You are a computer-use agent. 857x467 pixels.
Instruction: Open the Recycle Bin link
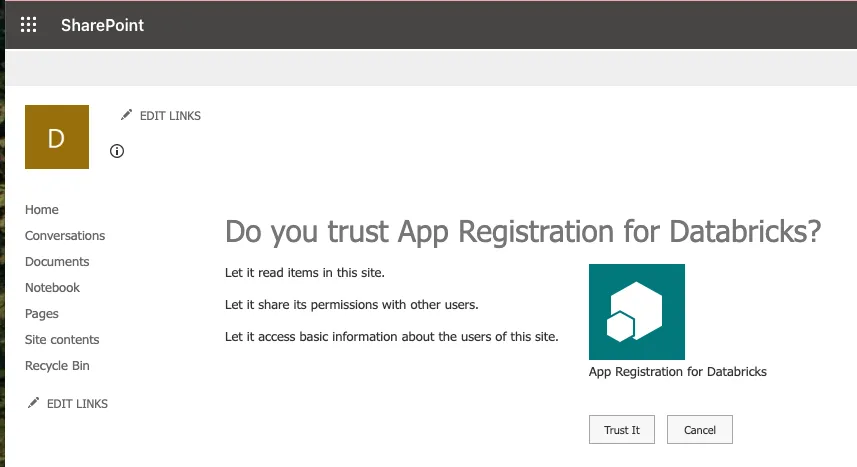[57, 366]
